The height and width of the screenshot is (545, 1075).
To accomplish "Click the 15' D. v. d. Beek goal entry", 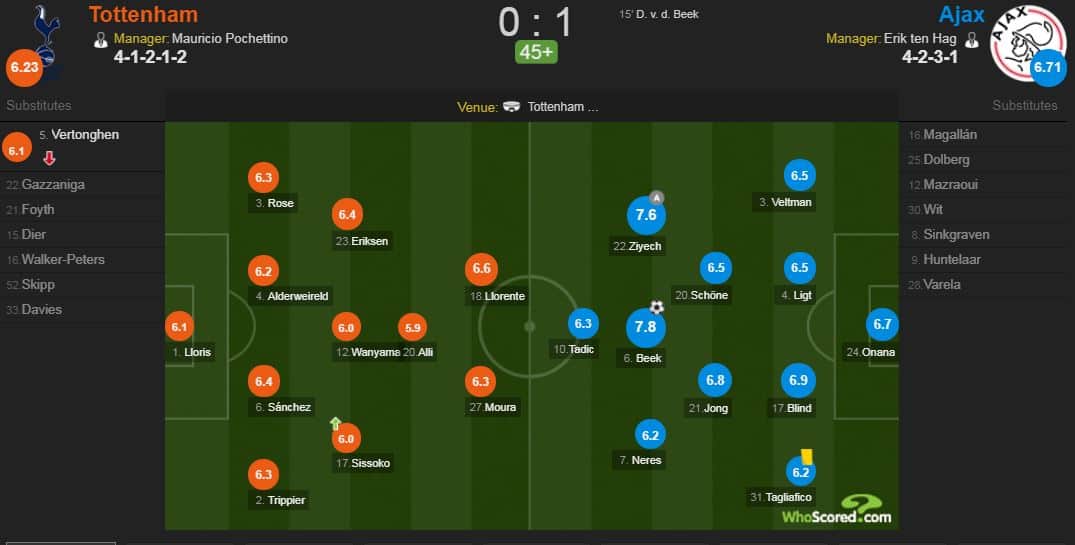I will [x=659, y=14].
